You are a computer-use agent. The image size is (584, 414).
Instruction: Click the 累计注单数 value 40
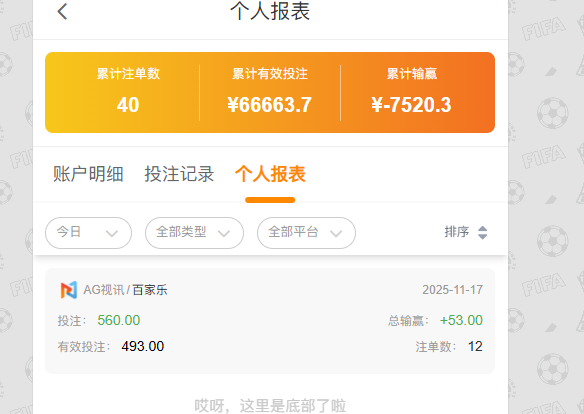(128, 105)
